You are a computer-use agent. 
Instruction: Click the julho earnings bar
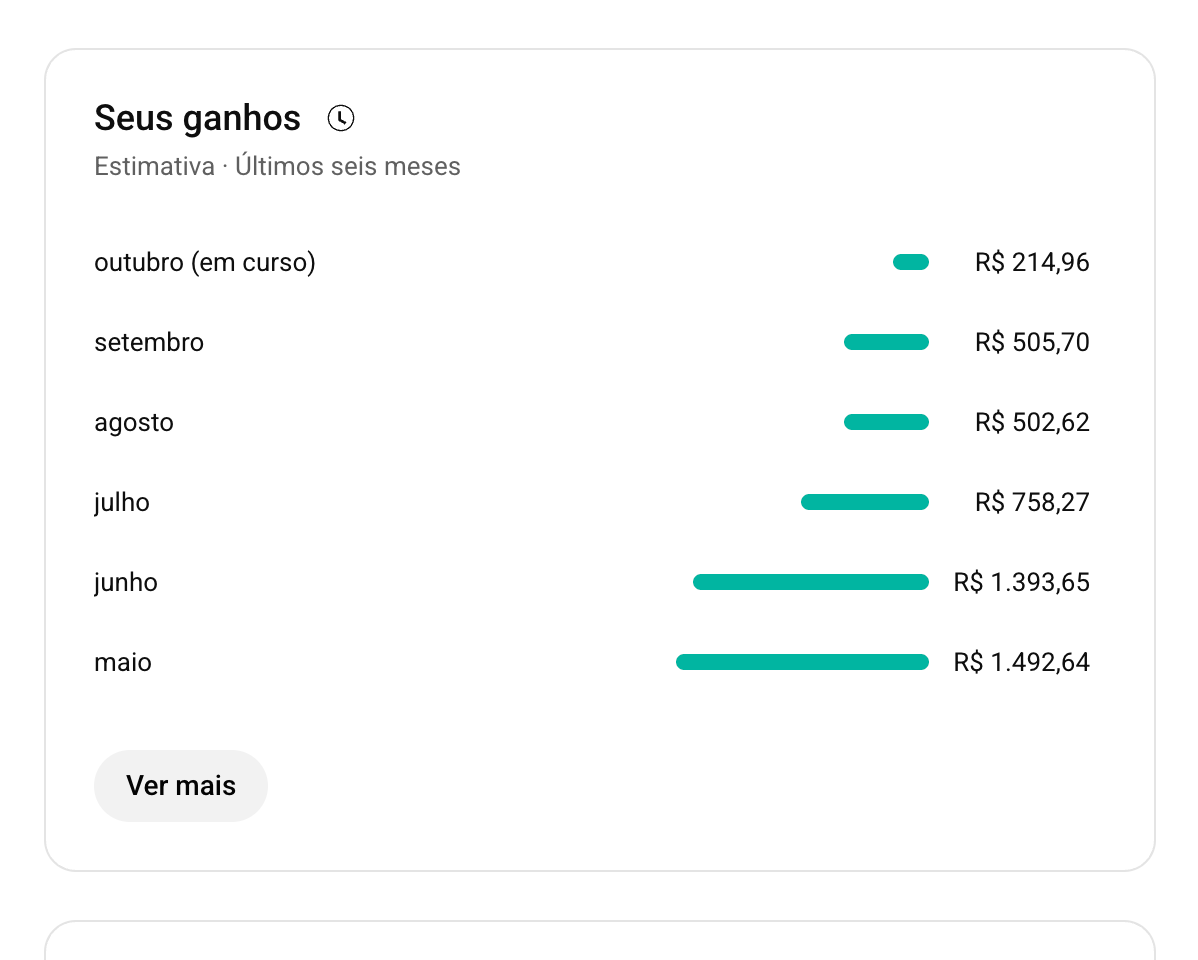864,502
